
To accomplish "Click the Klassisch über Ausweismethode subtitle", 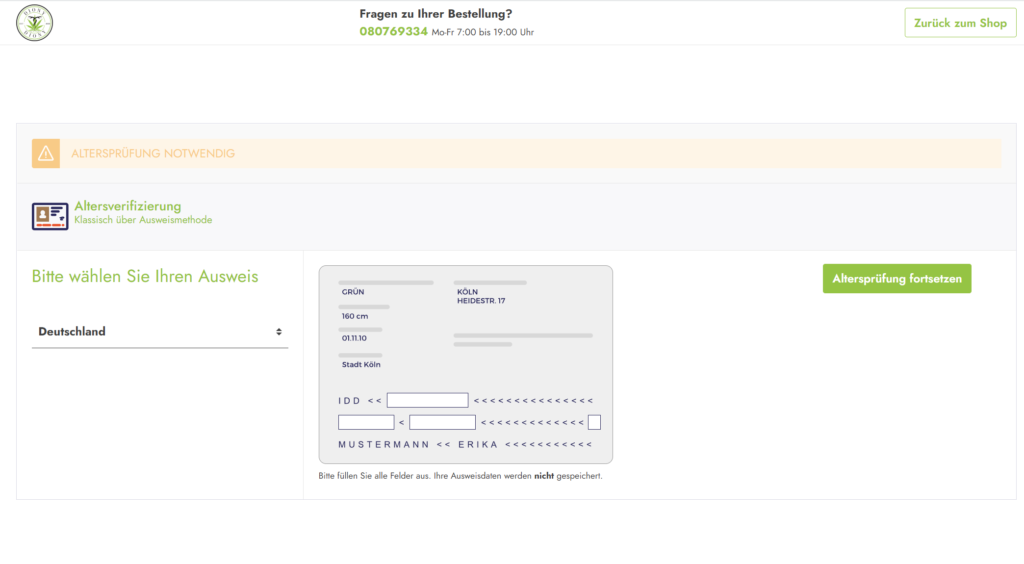I will [143, 220].
